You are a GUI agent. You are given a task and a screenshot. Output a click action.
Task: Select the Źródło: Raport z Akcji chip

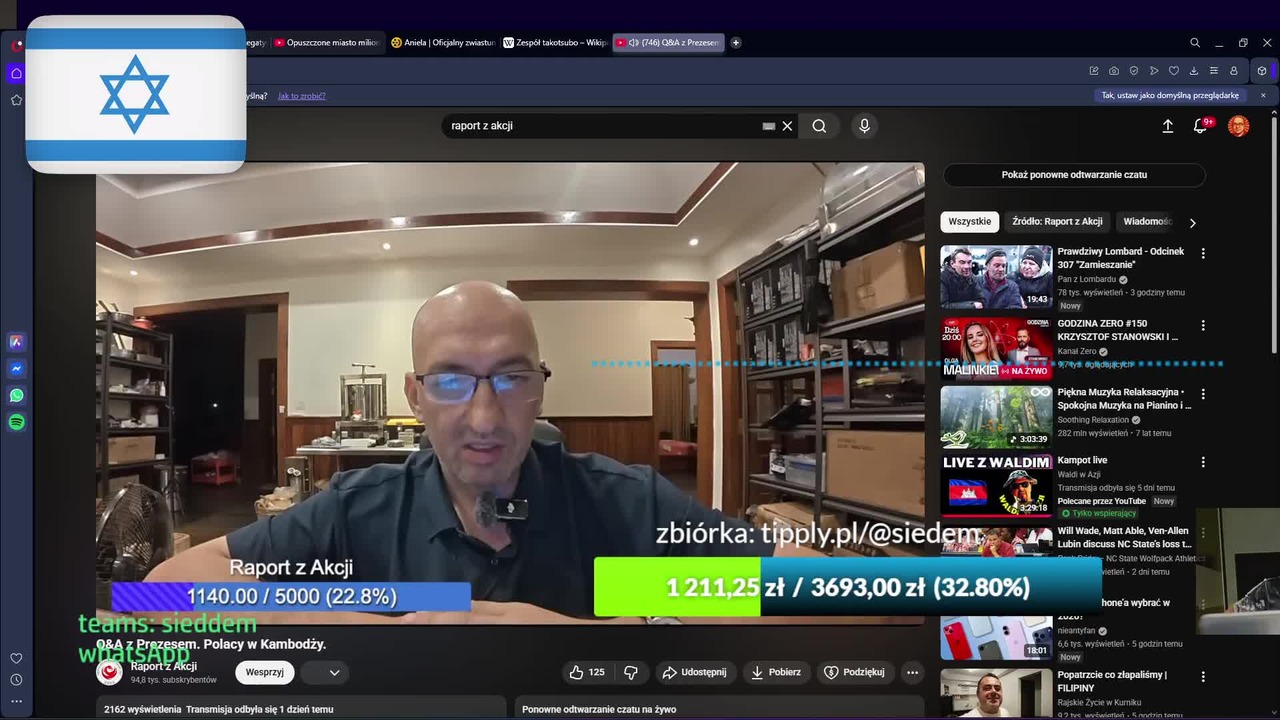[x=1057, y=222]
